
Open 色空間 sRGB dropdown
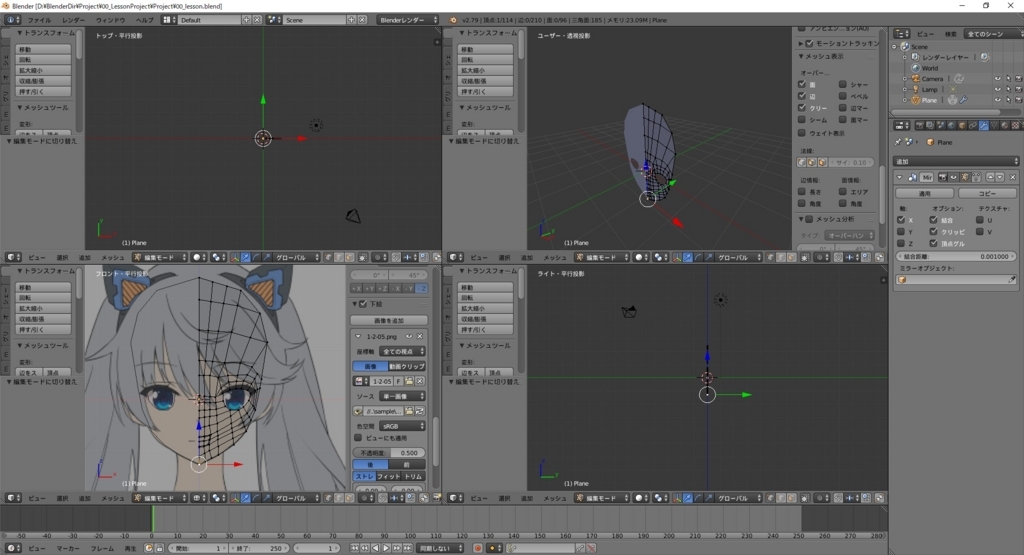402,426
